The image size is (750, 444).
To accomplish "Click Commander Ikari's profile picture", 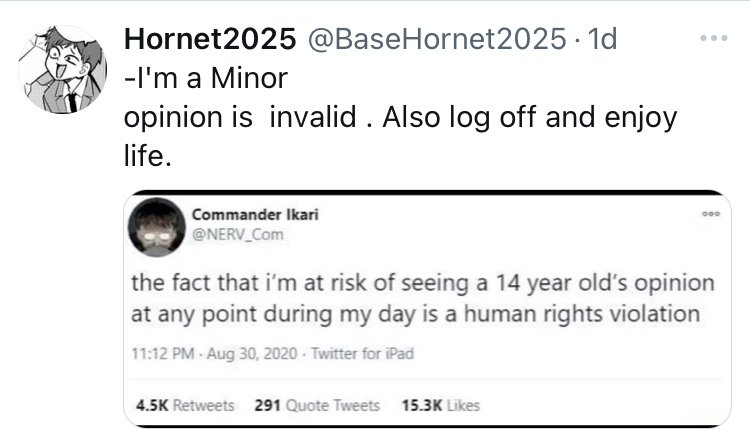I will coord(157,227).
